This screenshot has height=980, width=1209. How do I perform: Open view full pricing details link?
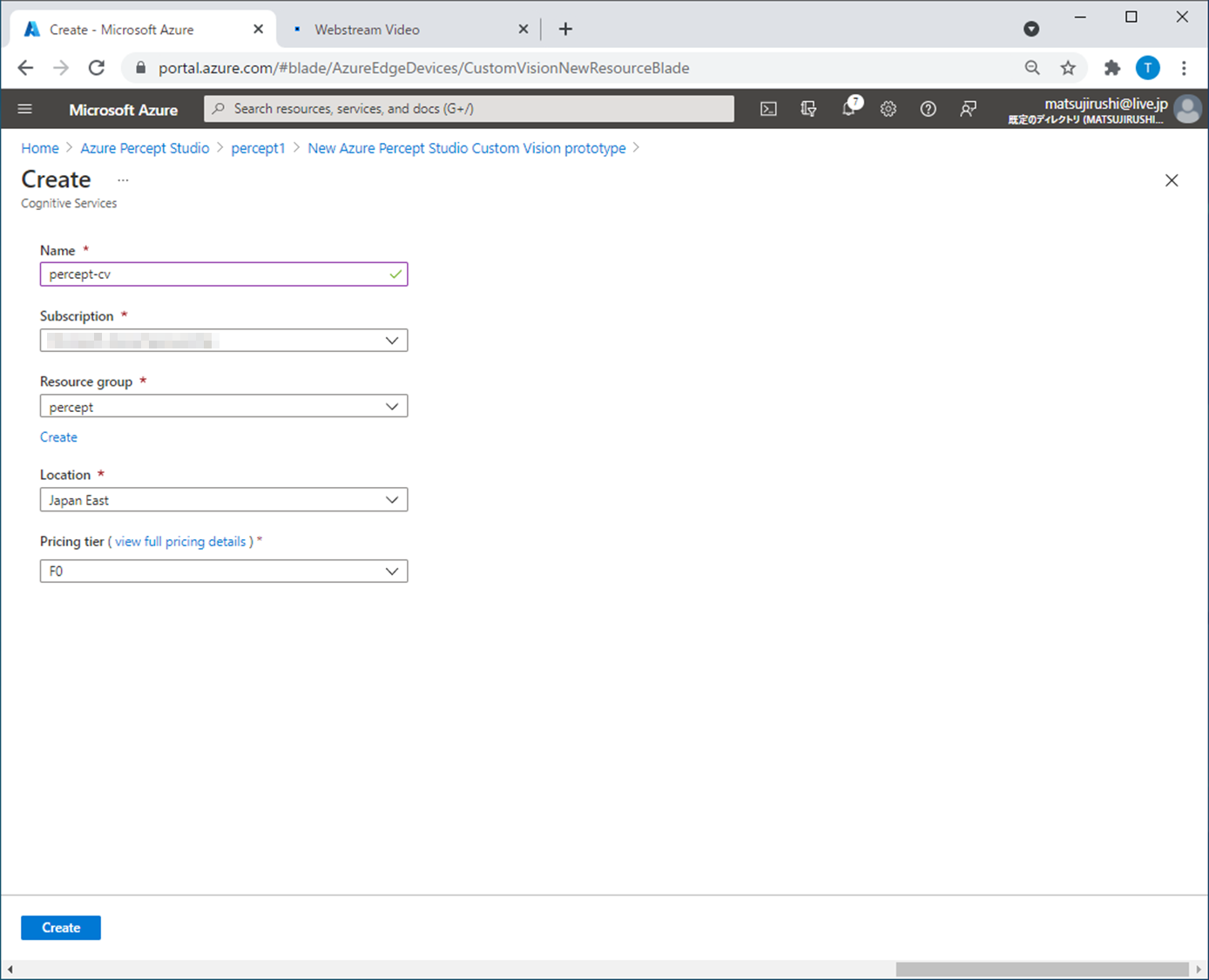coord(180,542)
